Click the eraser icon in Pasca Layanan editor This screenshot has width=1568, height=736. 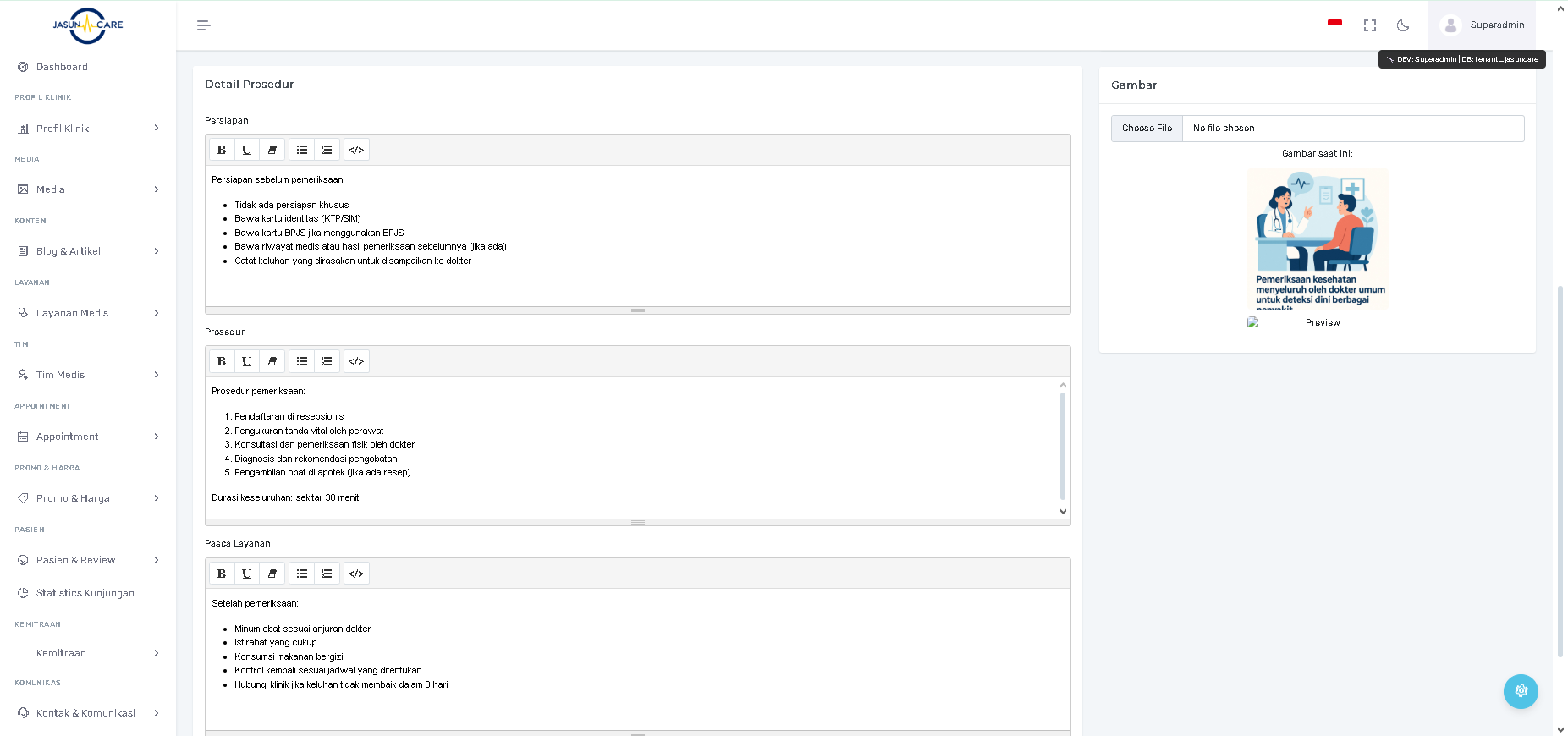[272, 574]
